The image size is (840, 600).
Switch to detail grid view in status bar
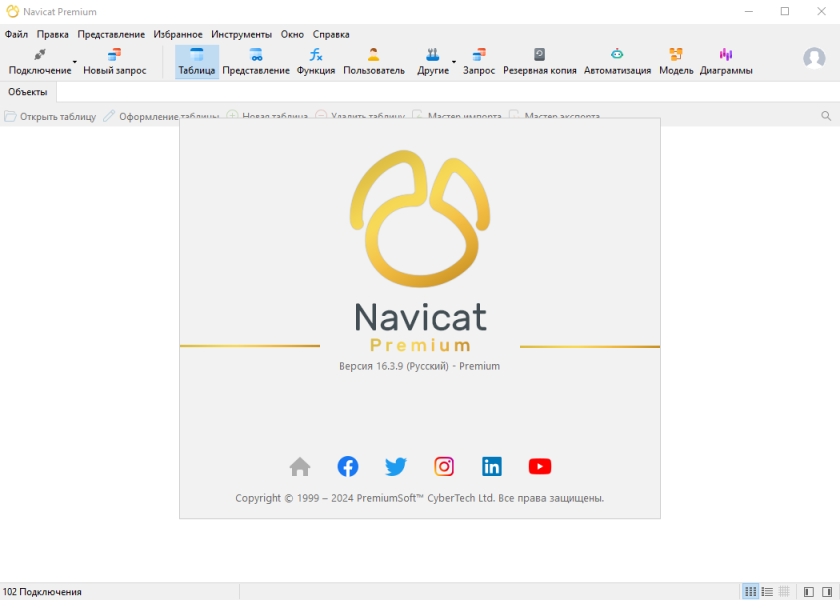(x=784, y=592)
